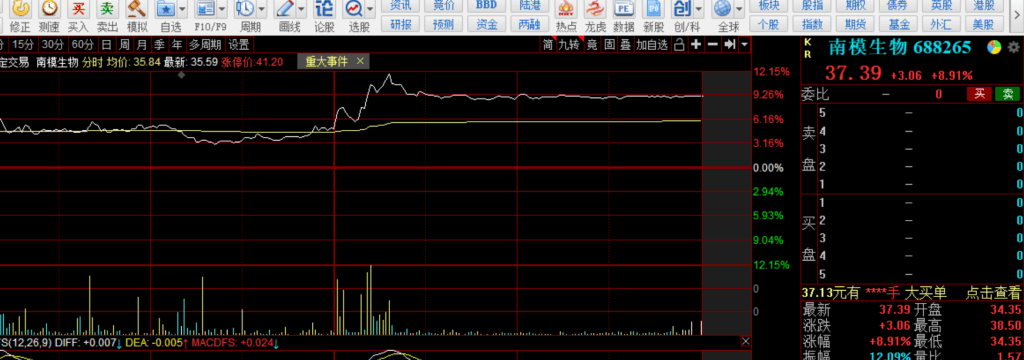The width and height of the screenshot is (1024, 360).
Task: Toggle the 九转 indicator on the chart
Action: [569, 45]
